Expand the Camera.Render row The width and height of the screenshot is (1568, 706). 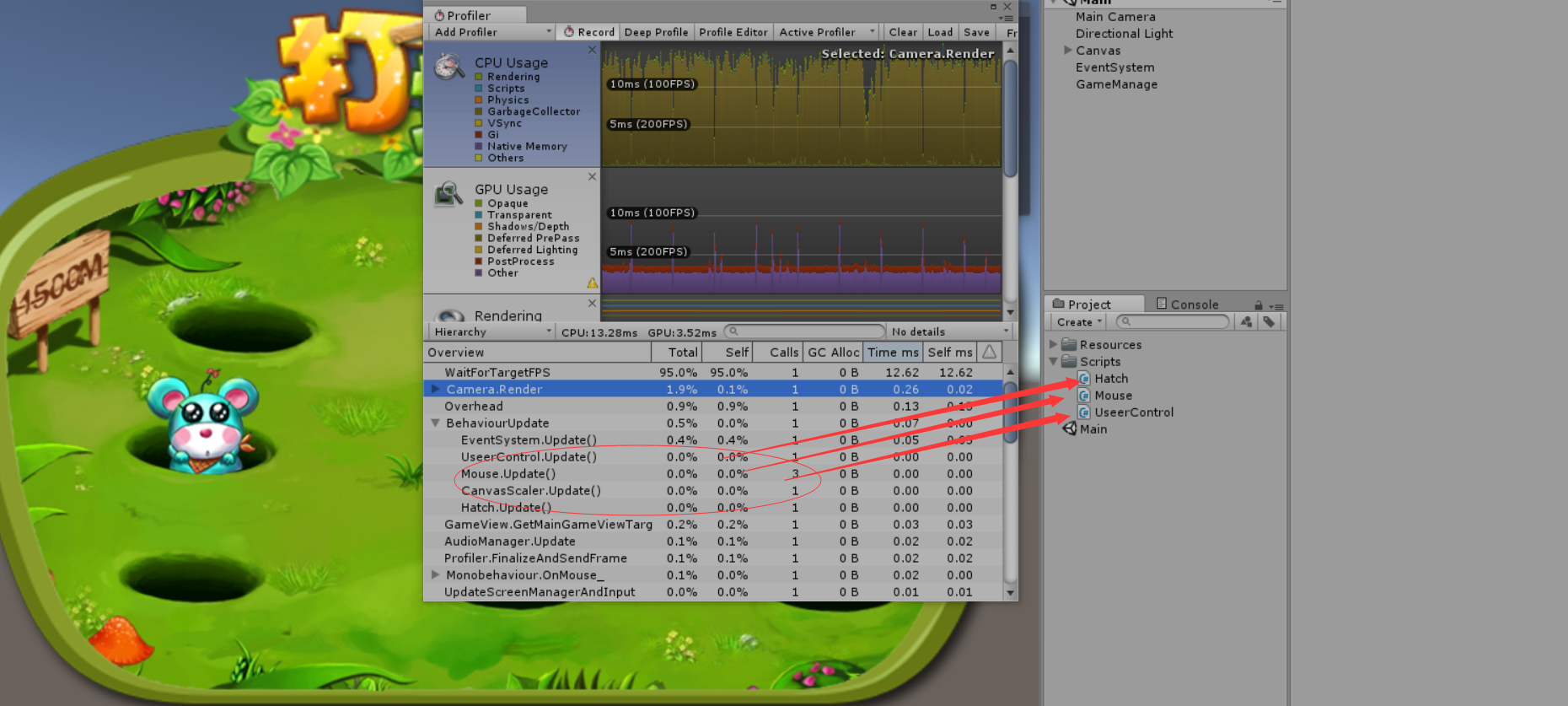(435, 389)
